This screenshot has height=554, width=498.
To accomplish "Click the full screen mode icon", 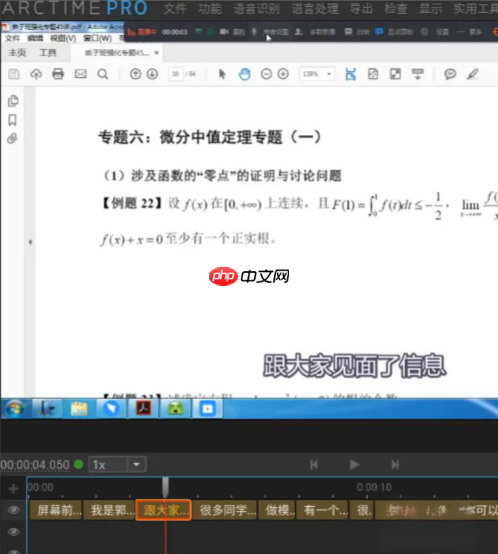I will click(x=395, y=74).
